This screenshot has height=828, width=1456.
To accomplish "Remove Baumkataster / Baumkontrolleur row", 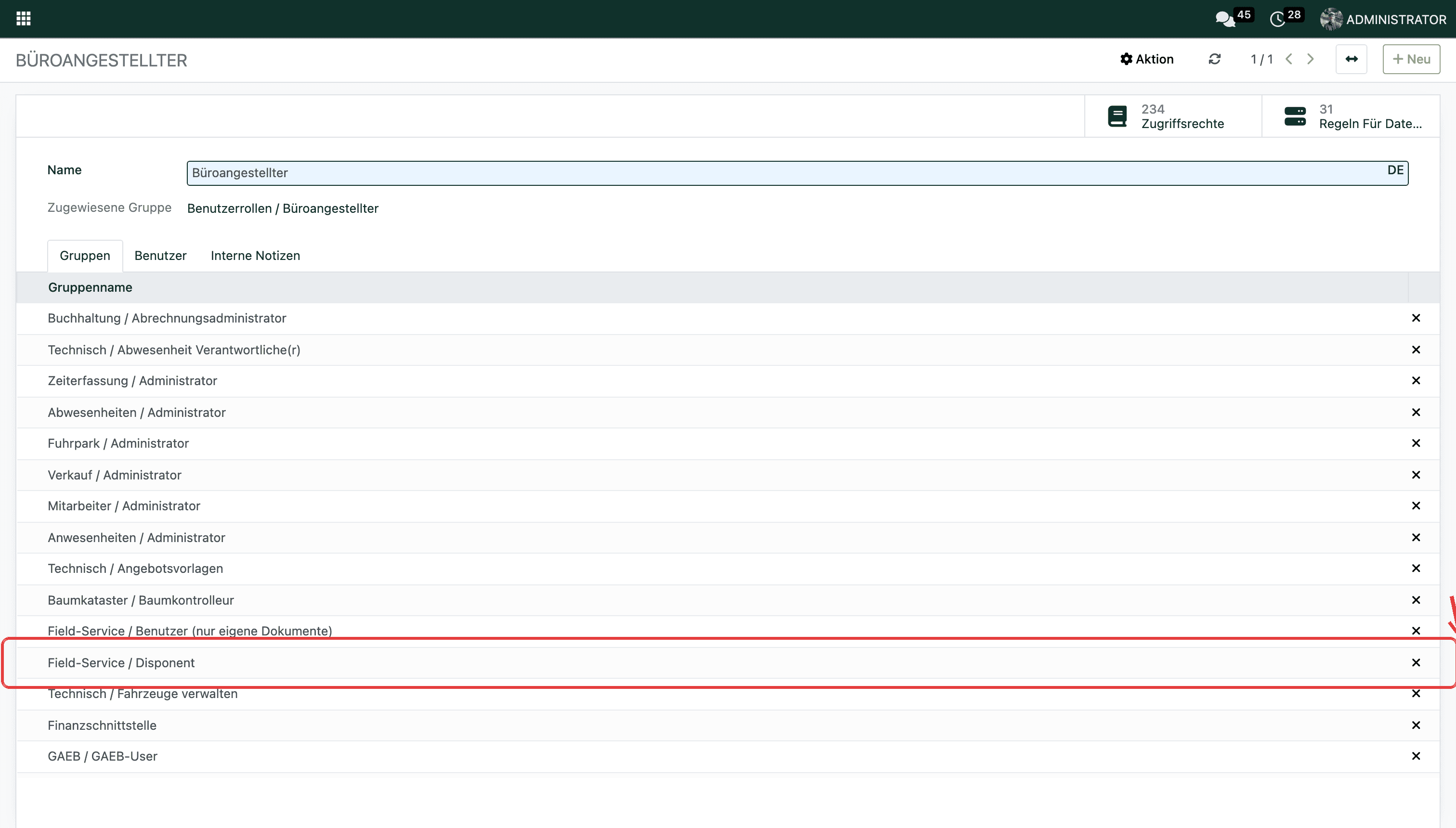I will (1416, 600).
